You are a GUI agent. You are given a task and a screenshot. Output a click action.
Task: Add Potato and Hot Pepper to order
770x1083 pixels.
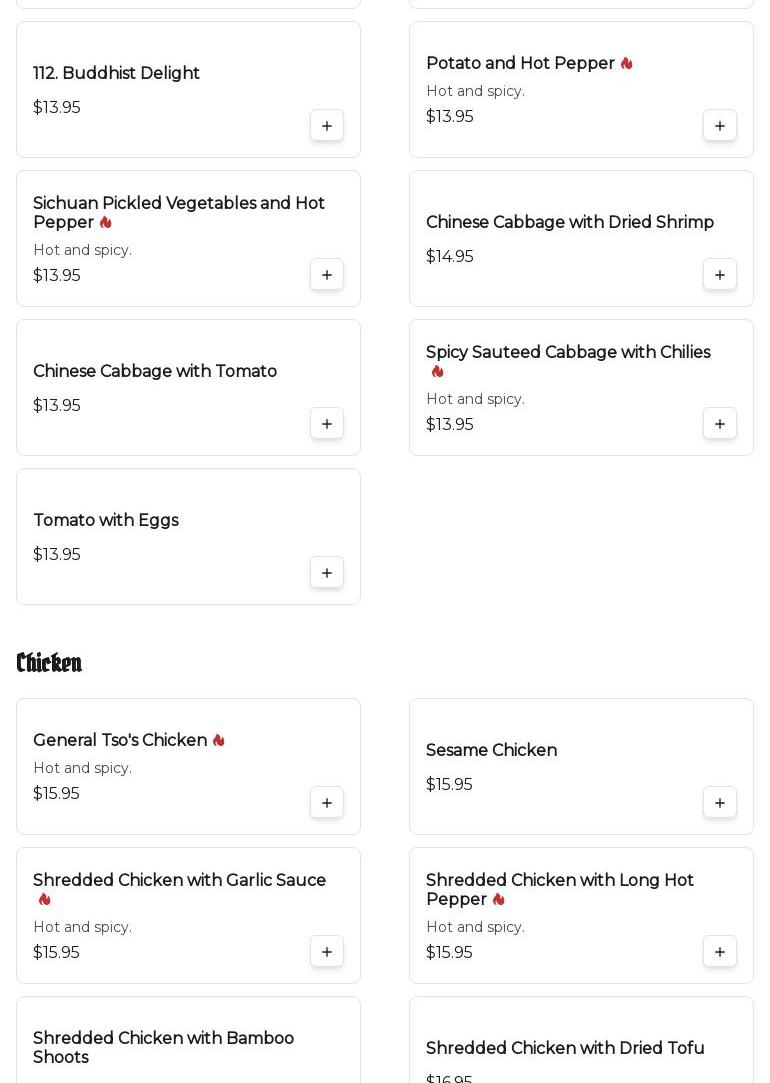pos(720,126)
